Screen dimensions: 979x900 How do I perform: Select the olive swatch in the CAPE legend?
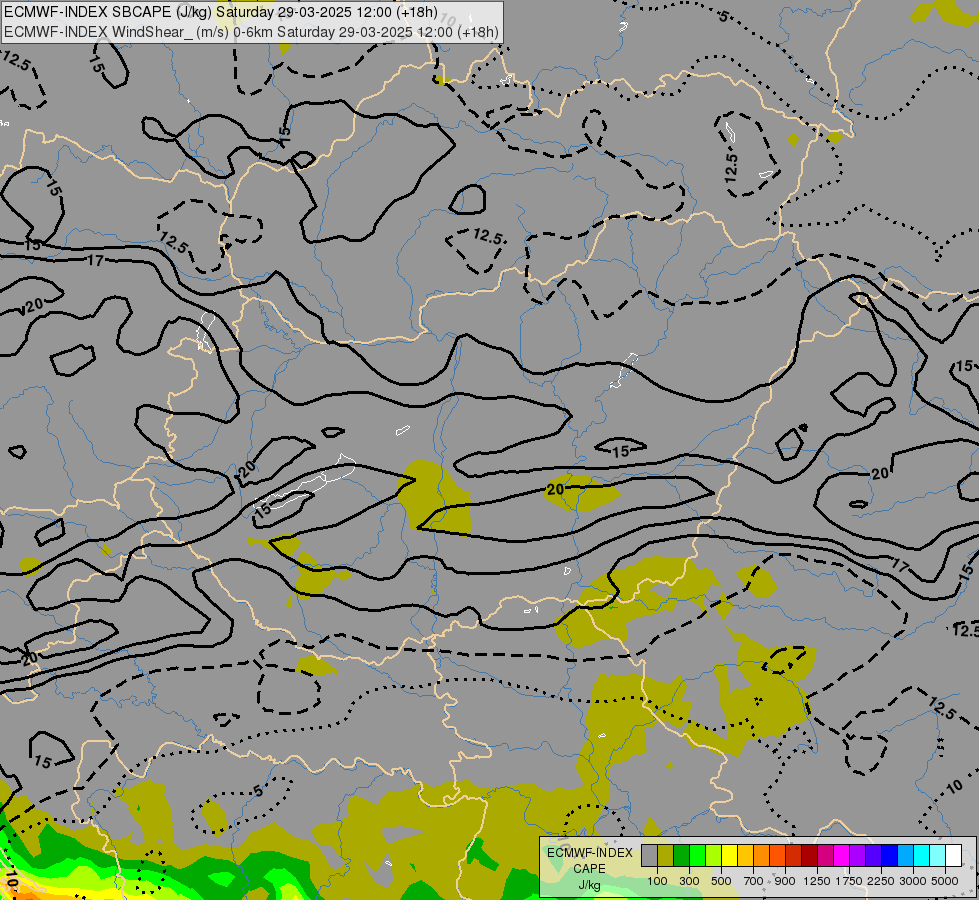666,856
